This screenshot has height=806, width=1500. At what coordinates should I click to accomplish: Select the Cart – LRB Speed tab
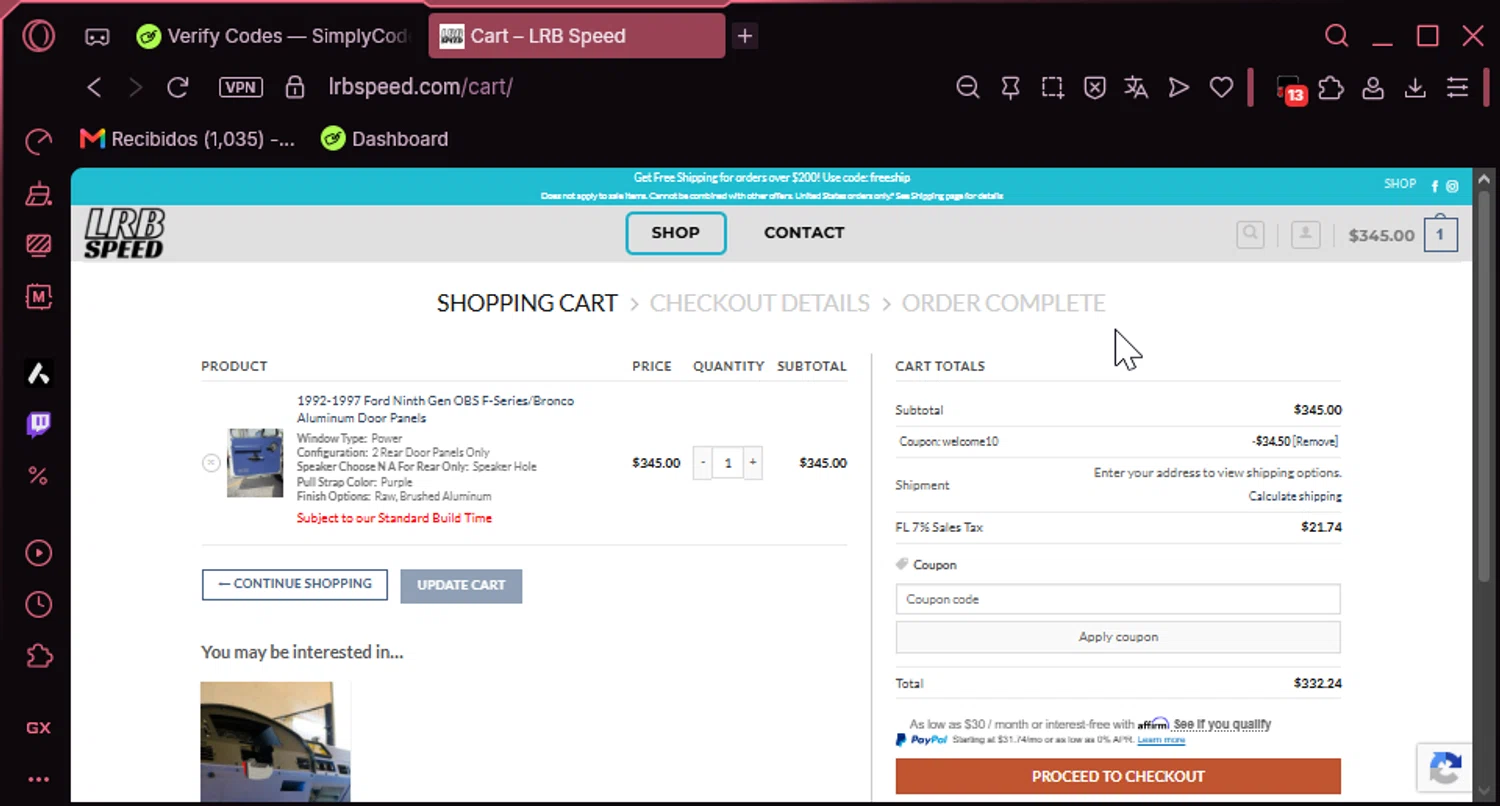tap(577, 36)
